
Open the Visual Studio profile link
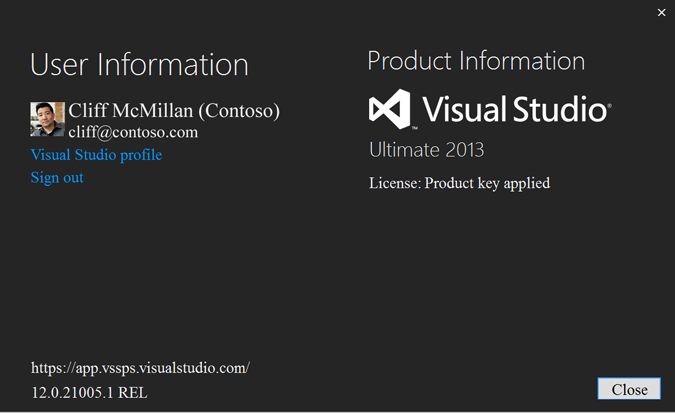pos(96,155)
